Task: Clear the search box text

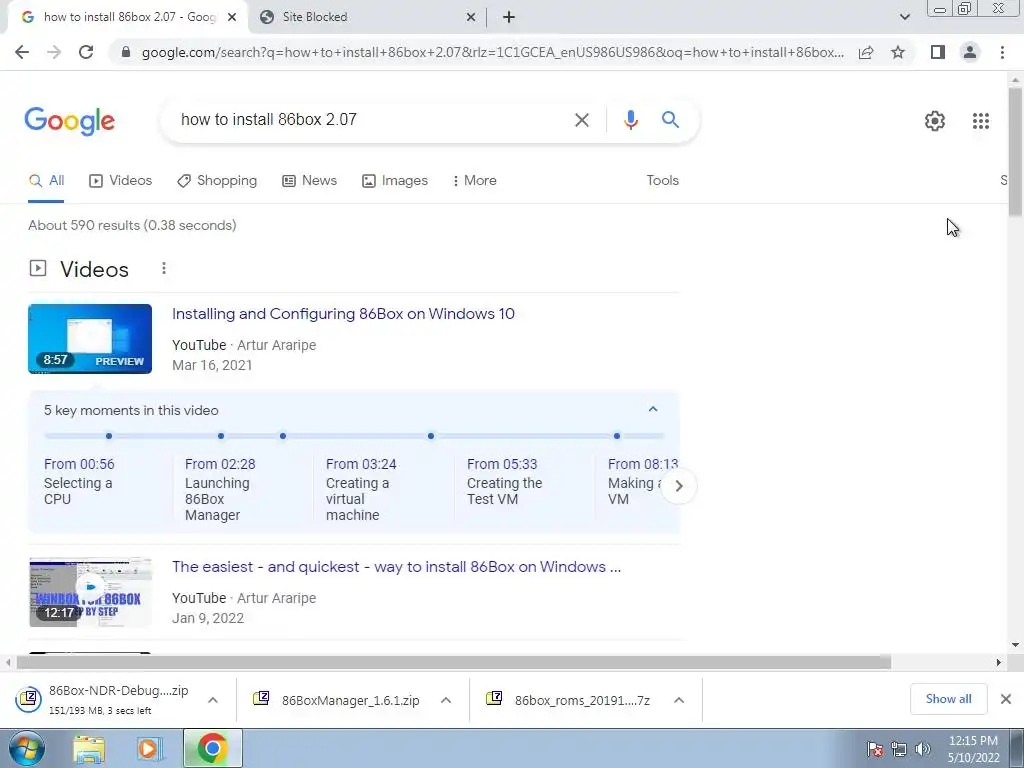Action: (x=581, y=120)
